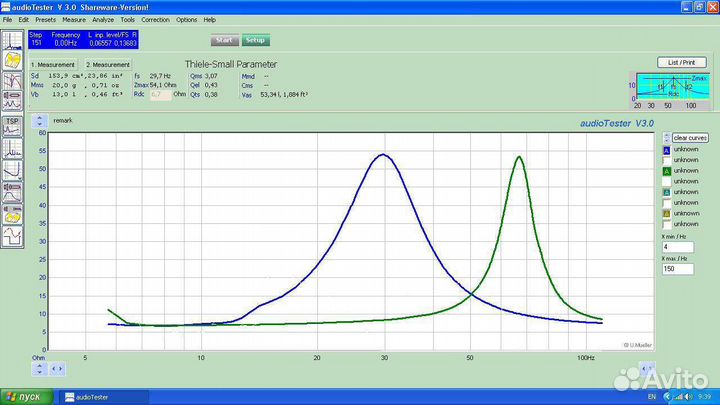Select the TSP measurement mode icon
The height and width of the screenshot is (405, 720).
pyautogui.click(x=12, y=126)
